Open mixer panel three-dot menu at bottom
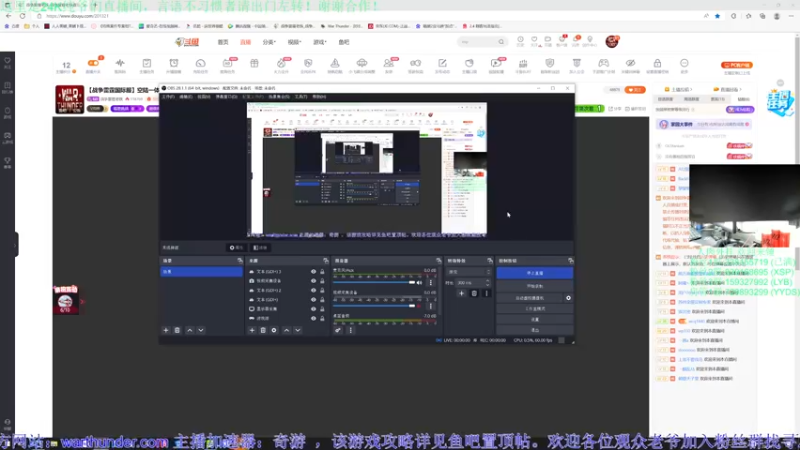The width and height of the screenshot is (800, 450). 351,330
